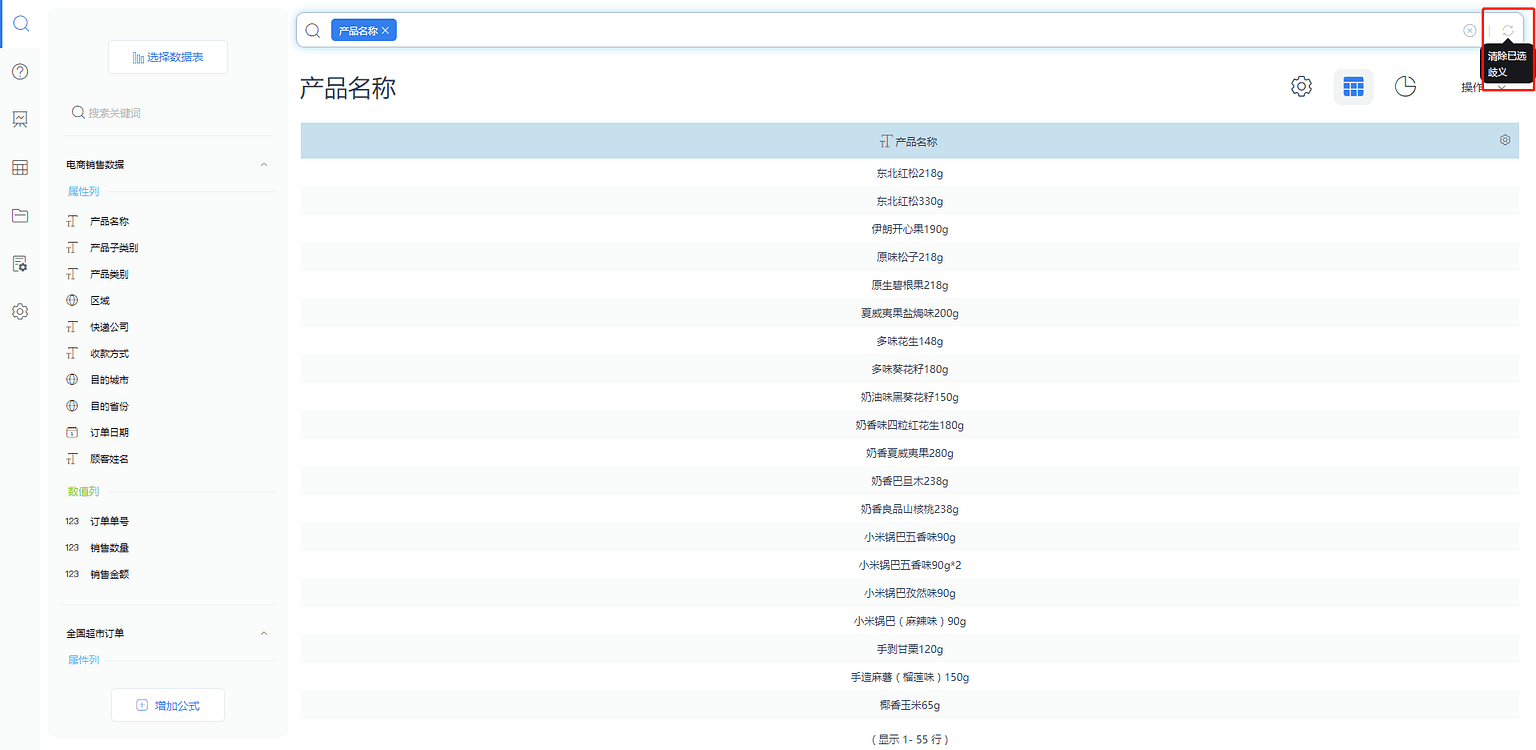Click the 手剥甘栗120g row

(910, 649)
